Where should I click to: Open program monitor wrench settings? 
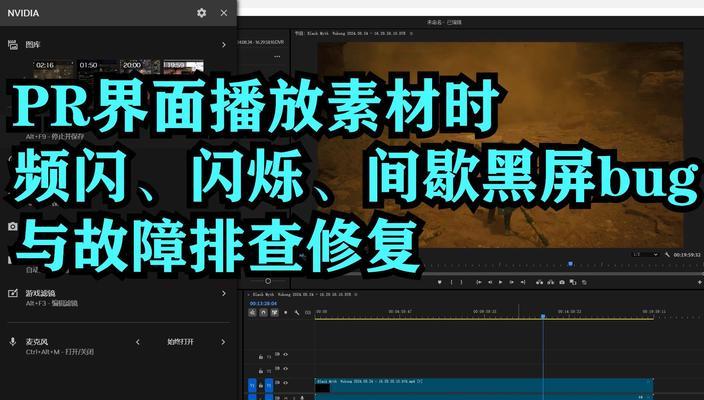coord(667,255)
